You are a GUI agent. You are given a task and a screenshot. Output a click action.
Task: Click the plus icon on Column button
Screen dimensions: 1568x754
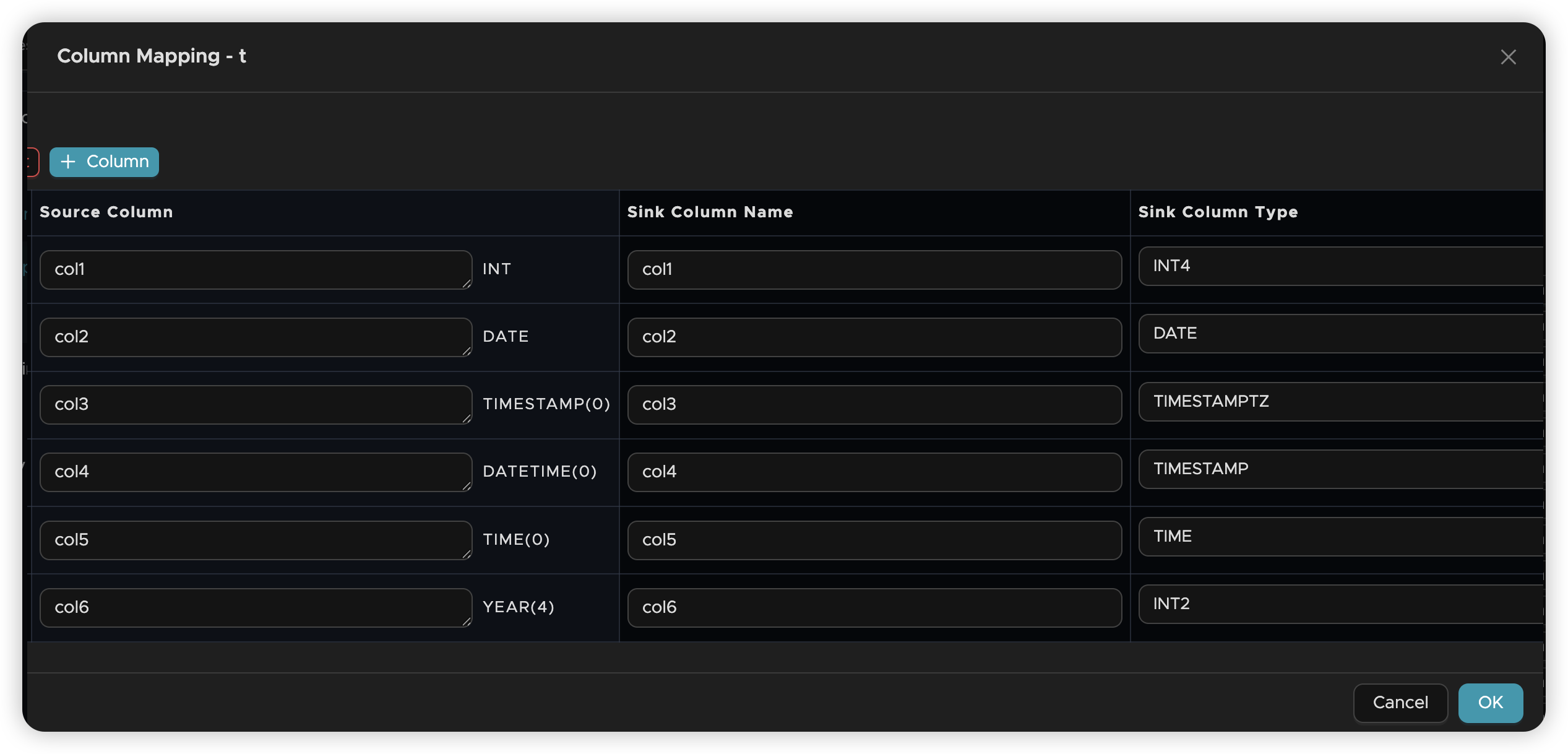[x=68, y=162]
